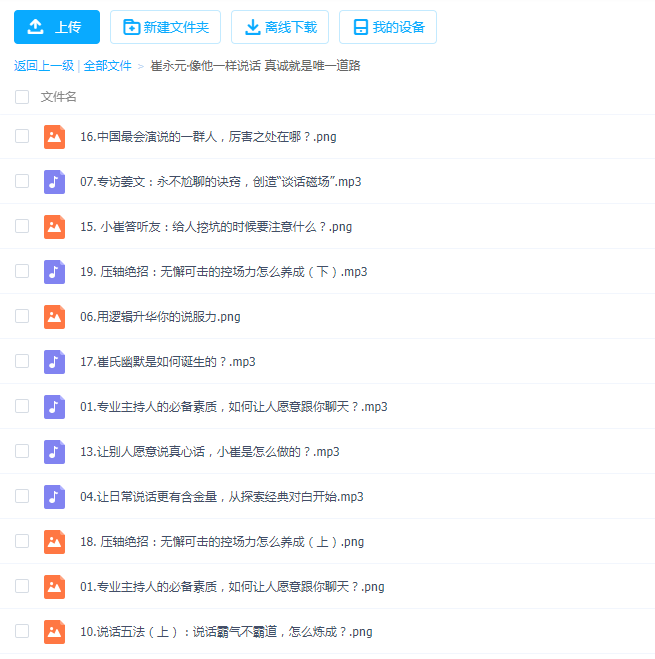Check the box for 13.让别人愿意说真心话 mp3
Image resolution: width=655 pixels, height=659 pixels.
pos(22,451)
